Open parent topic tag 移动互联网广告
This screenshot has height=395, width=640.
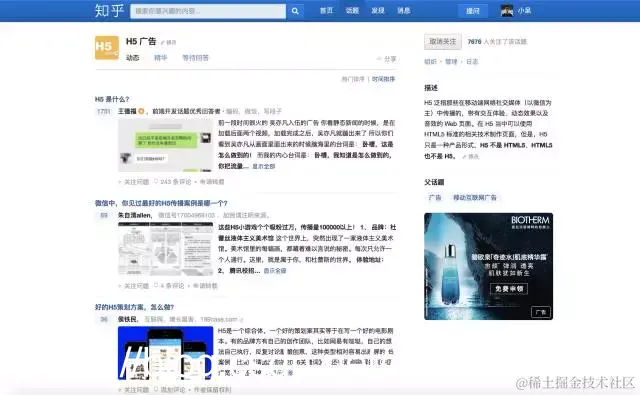(475, 198)
